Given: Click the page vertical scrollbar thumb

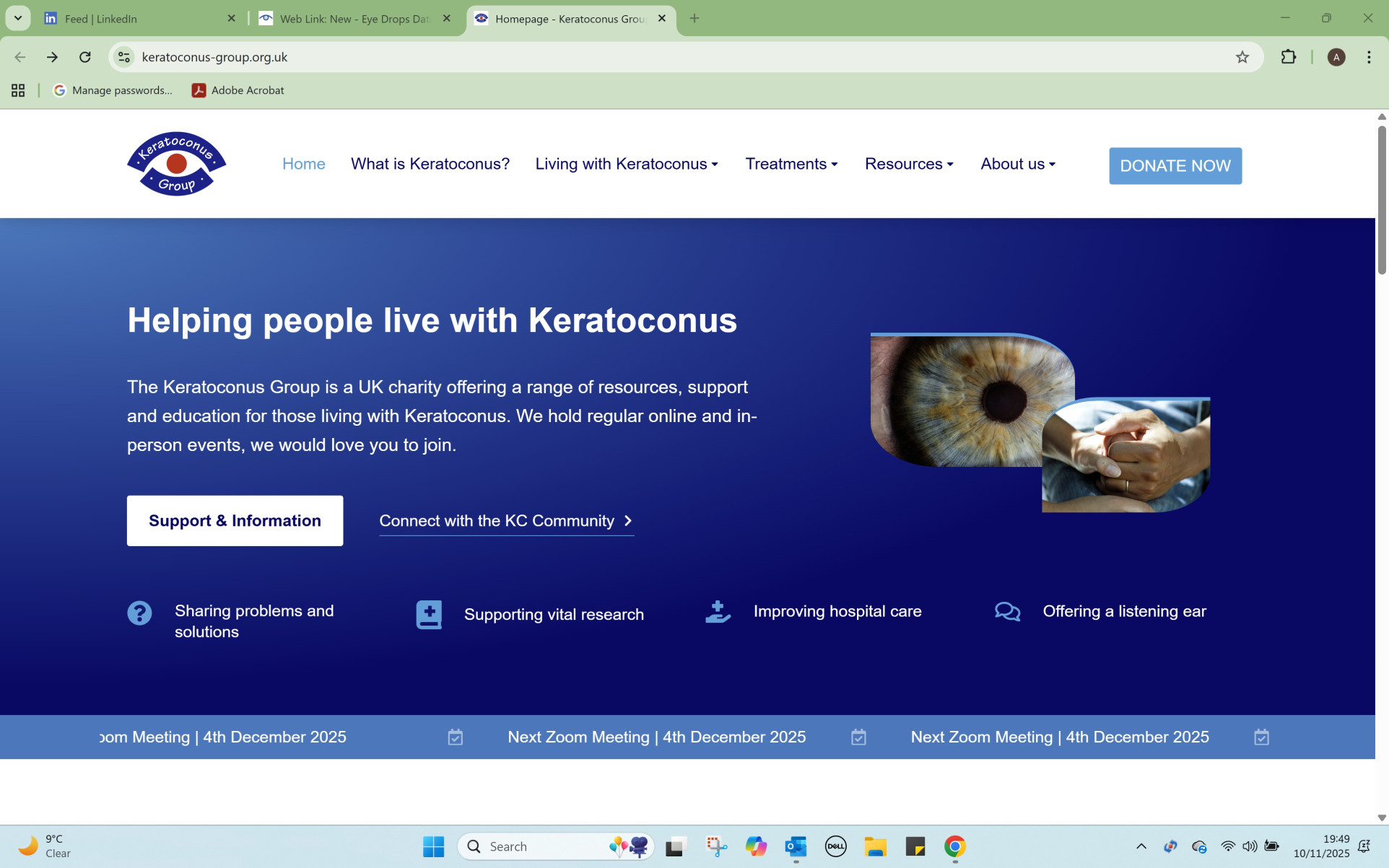Looking at the screenshot, I should pos(1382,200).
